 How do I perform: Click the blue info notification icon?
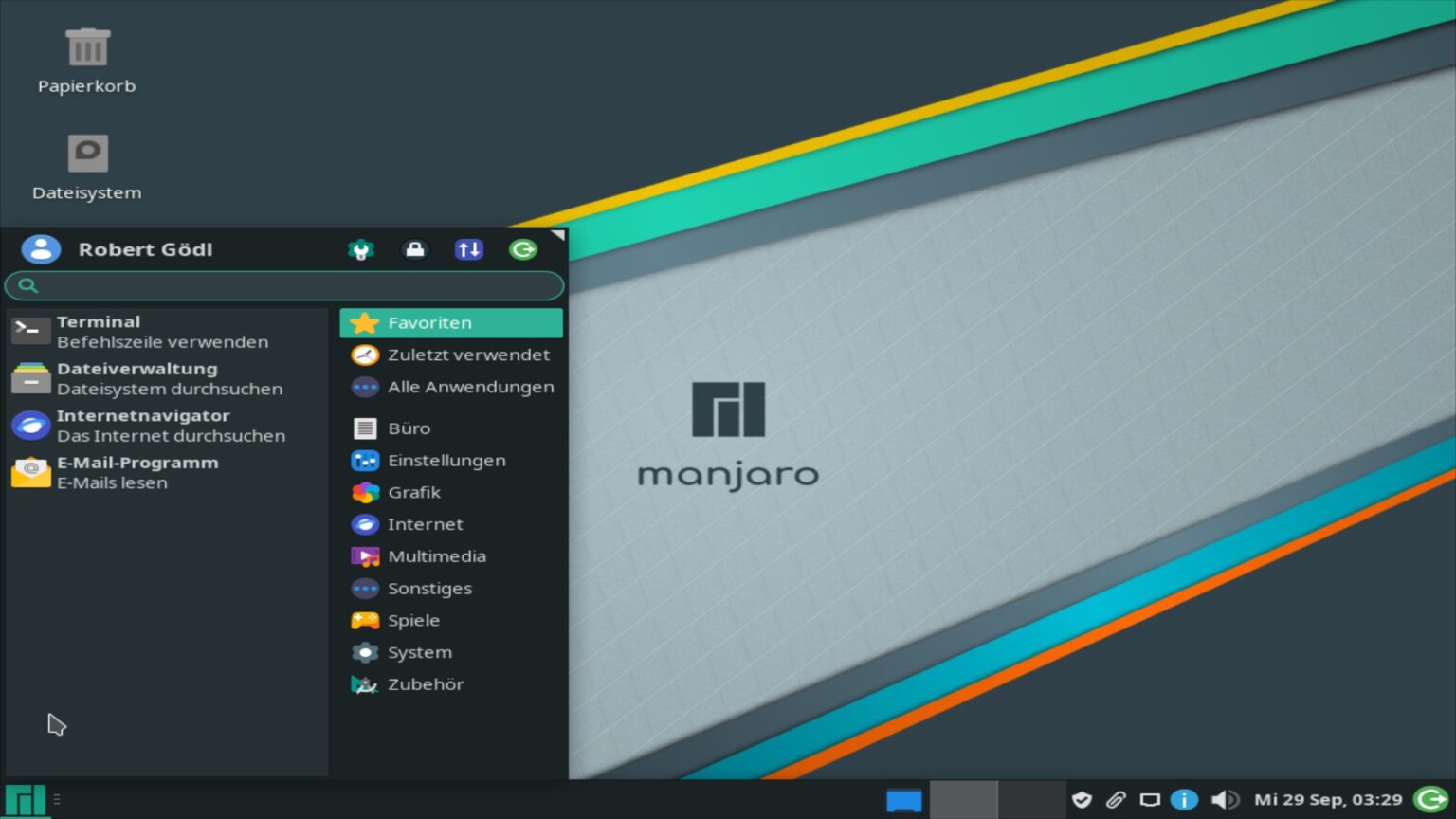(x=1185, y=799)
